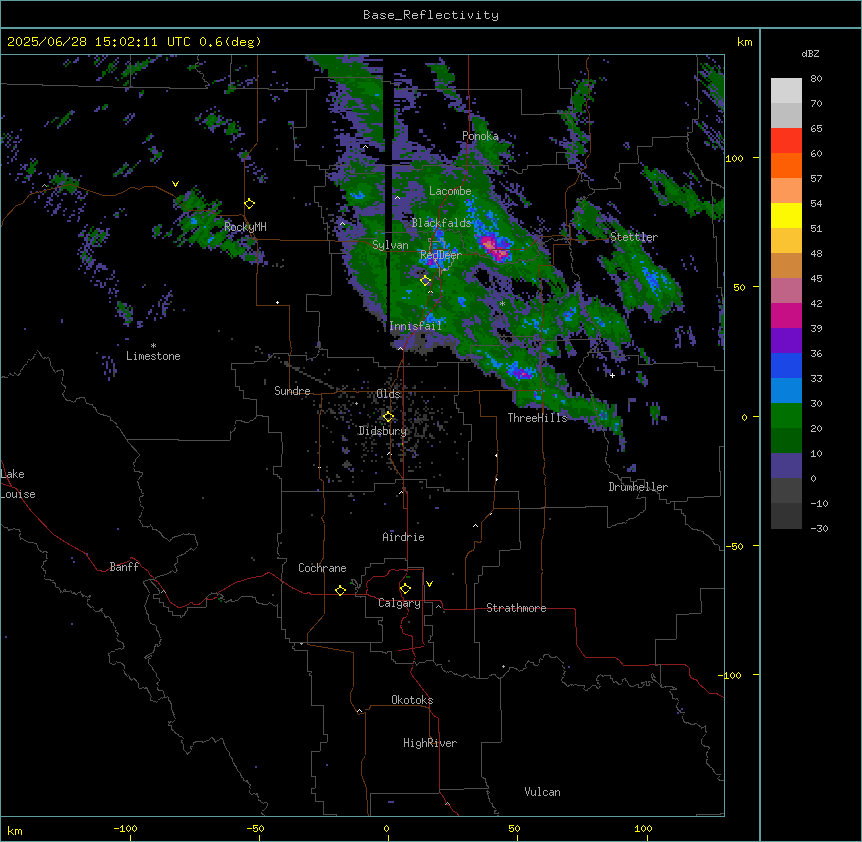Select the yellow diamond marker below RedDeer
The height and width of the screenshot is (842, 862).
coord(426,281)
